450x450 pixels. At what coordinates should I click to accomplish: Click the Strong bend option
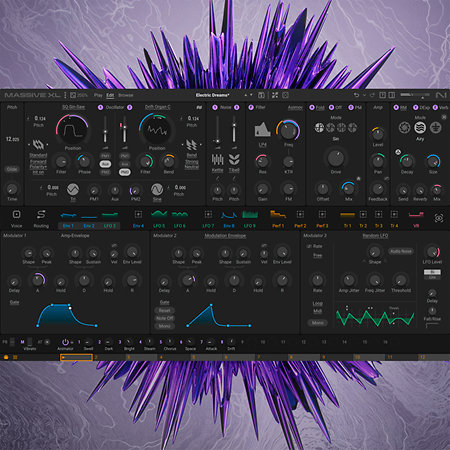point(192,161)
